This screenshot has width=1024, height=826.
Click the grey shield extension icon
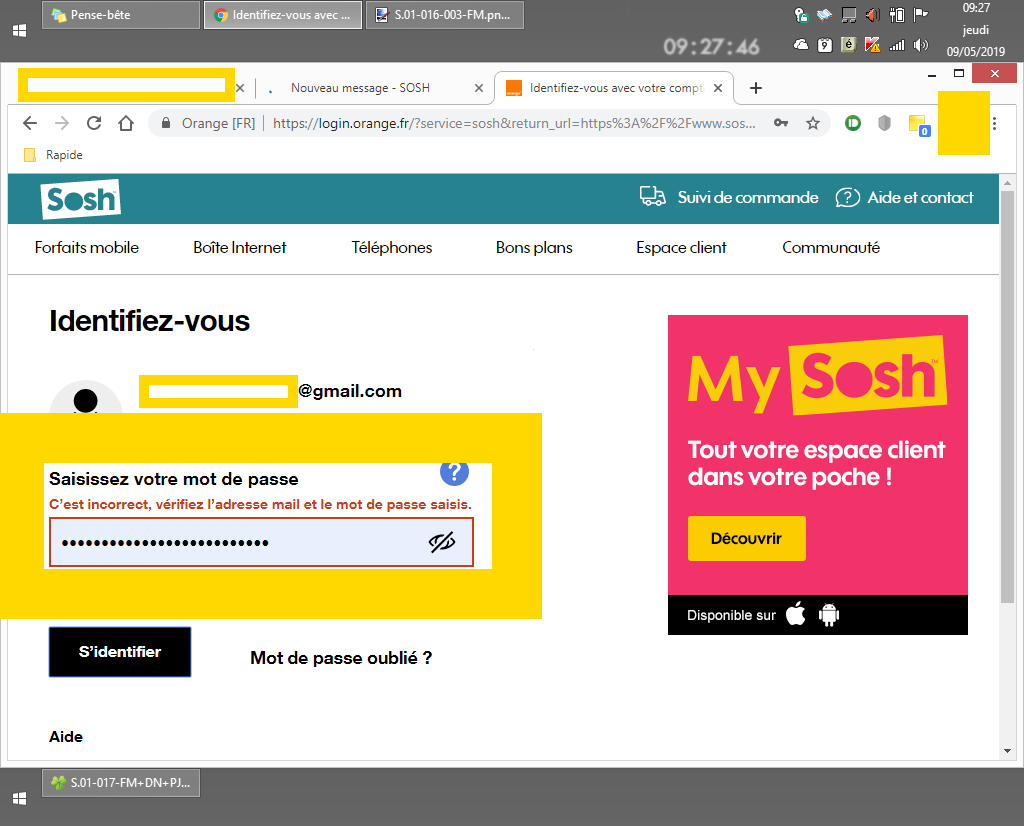click(884, 123)
